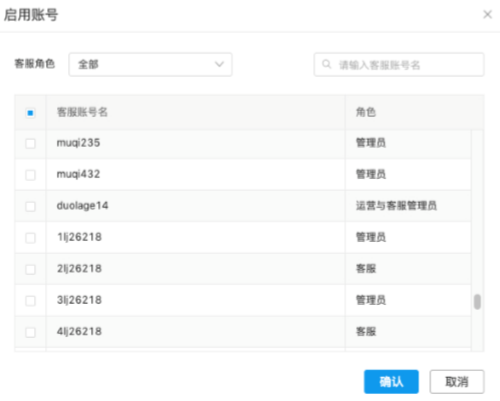This screenshot has width=500, height=401.
Task: Open the 客服角色 dropdown showing 全部
Action: point(150,64)
